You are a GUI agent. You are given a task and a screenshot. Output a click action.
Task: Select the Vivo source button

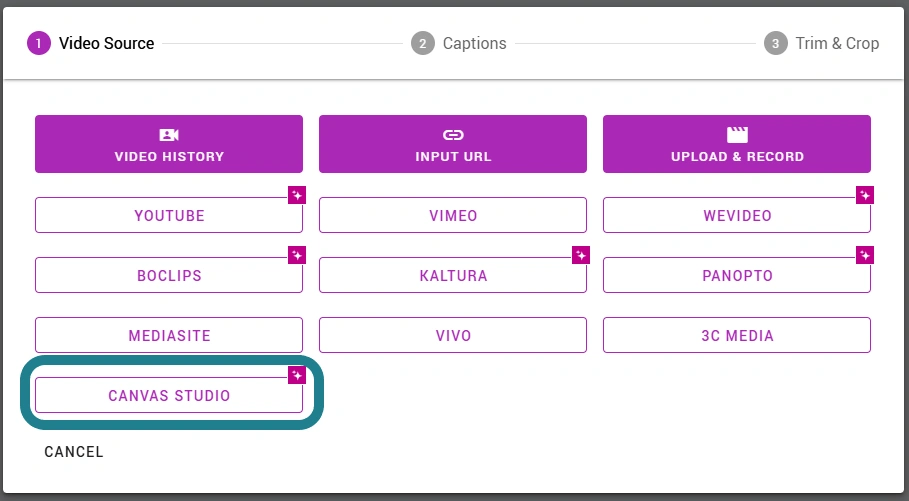(453, 335)
